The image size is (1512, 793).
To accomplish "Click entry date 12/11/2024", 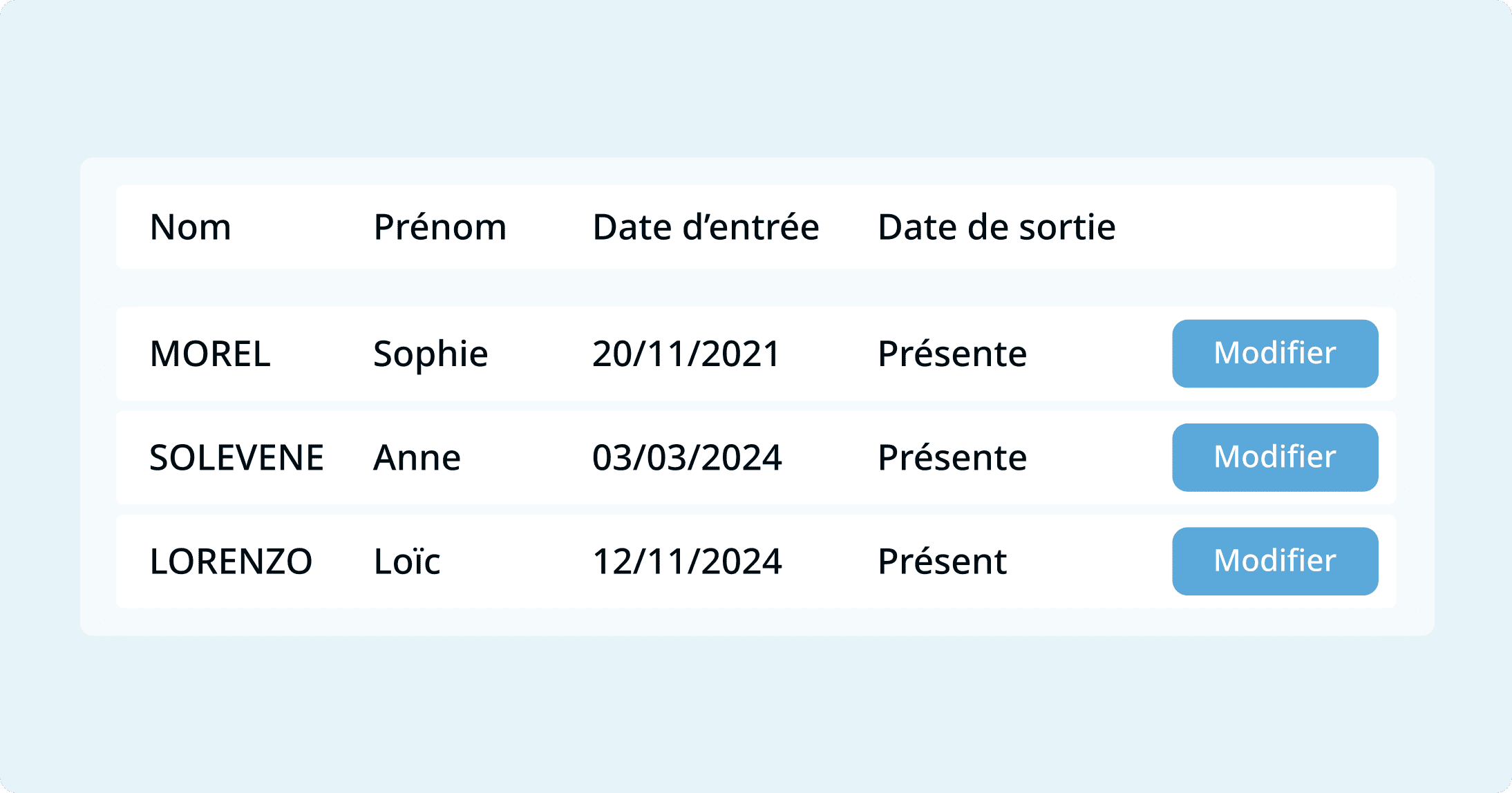I will coord(687,561).
